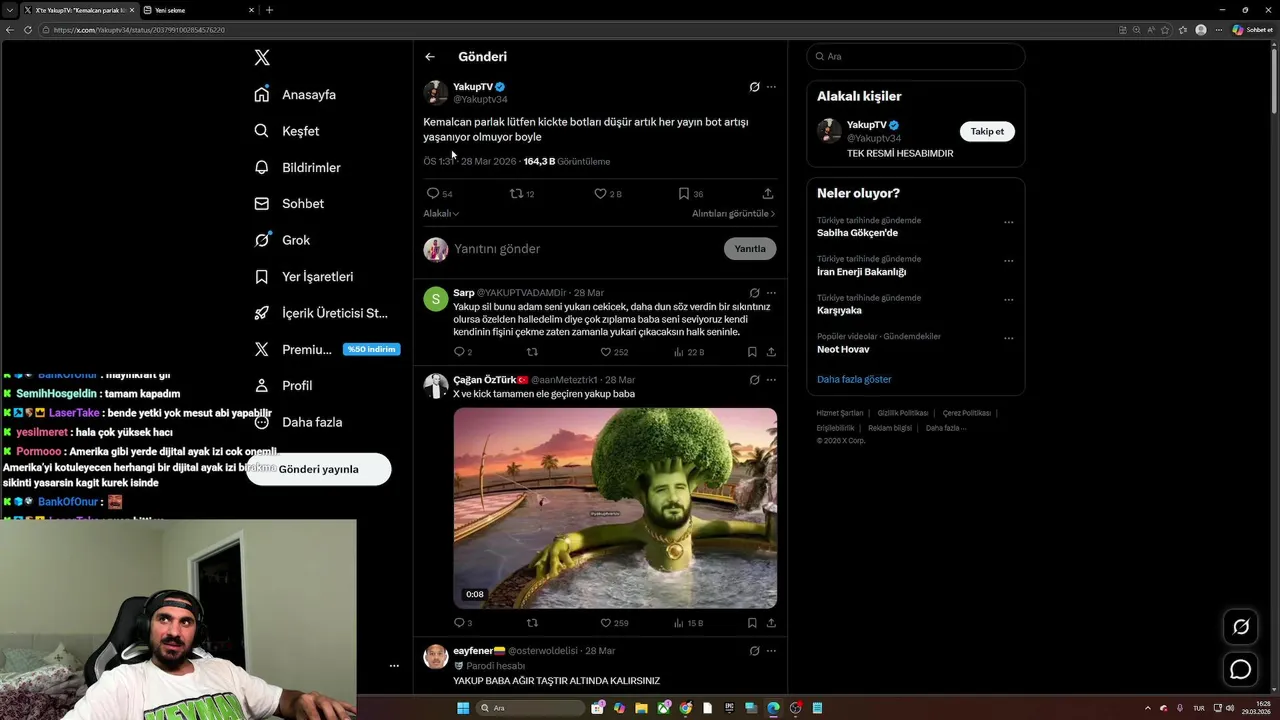1280x720 pixels.
Task: Reply to Çağan ÖzTürk's comment
Action: coord(463,623)
